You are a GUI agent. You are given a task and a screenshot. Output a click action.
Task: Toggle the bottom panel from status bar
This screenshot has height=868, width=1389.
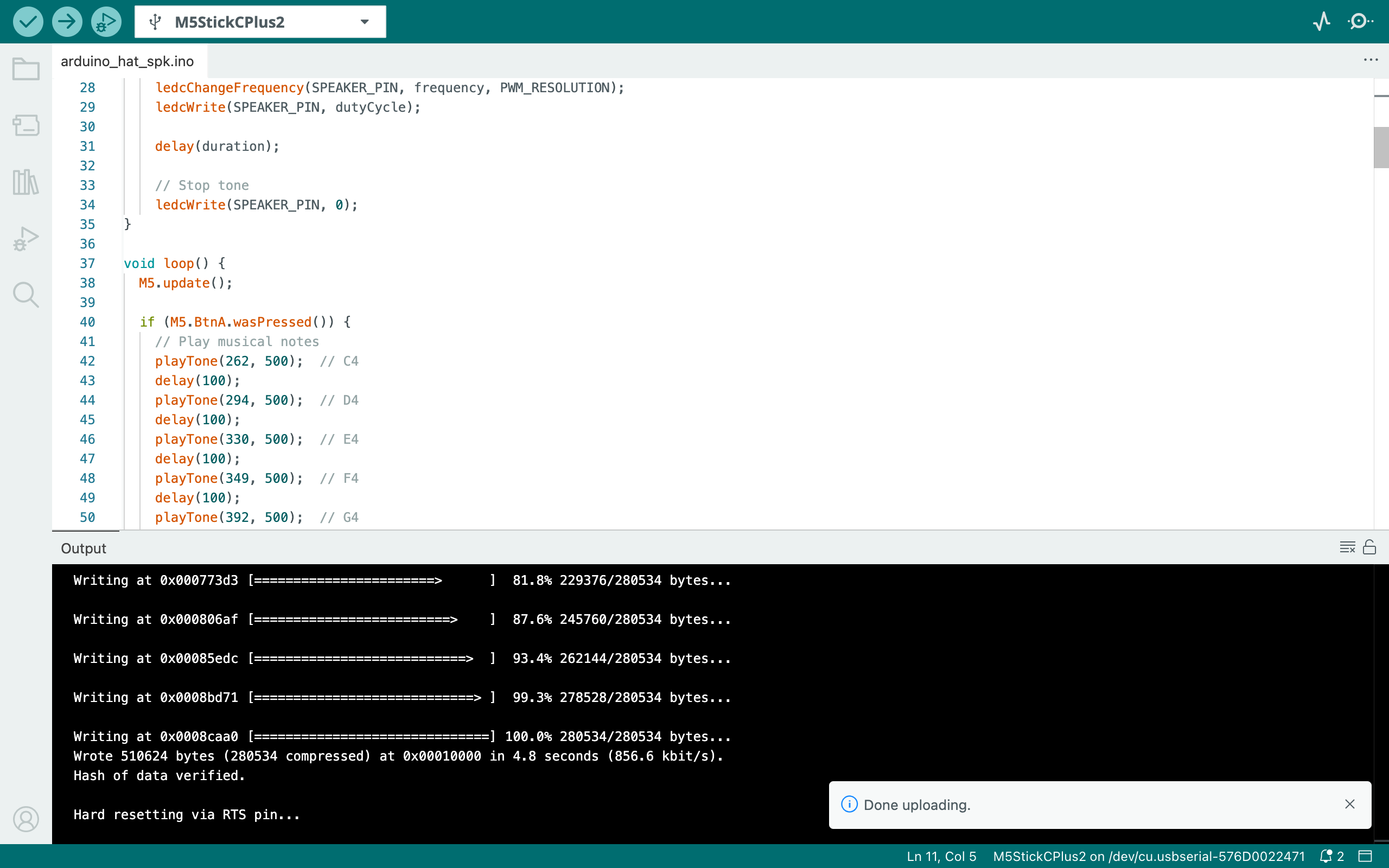tap(1365, 856)
